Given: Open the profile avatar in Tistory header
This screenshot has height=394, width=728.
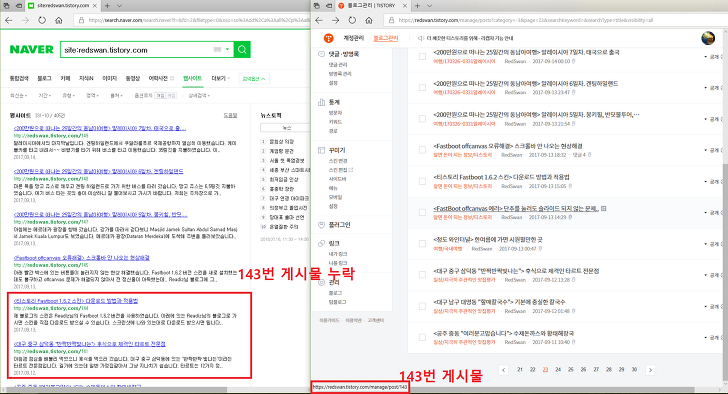Looking at the screenshot, I should point(708,38).
